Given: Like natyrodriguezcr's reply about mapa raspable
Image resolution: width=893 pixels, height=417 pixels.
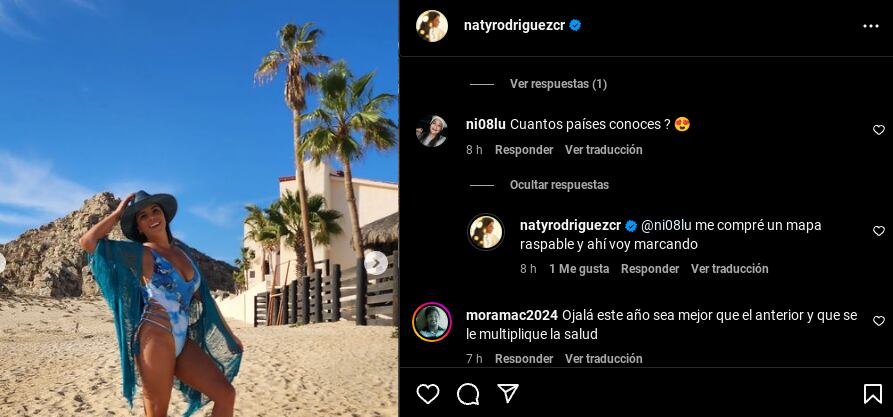Looking at the screenshot, I should click(879, 231).
